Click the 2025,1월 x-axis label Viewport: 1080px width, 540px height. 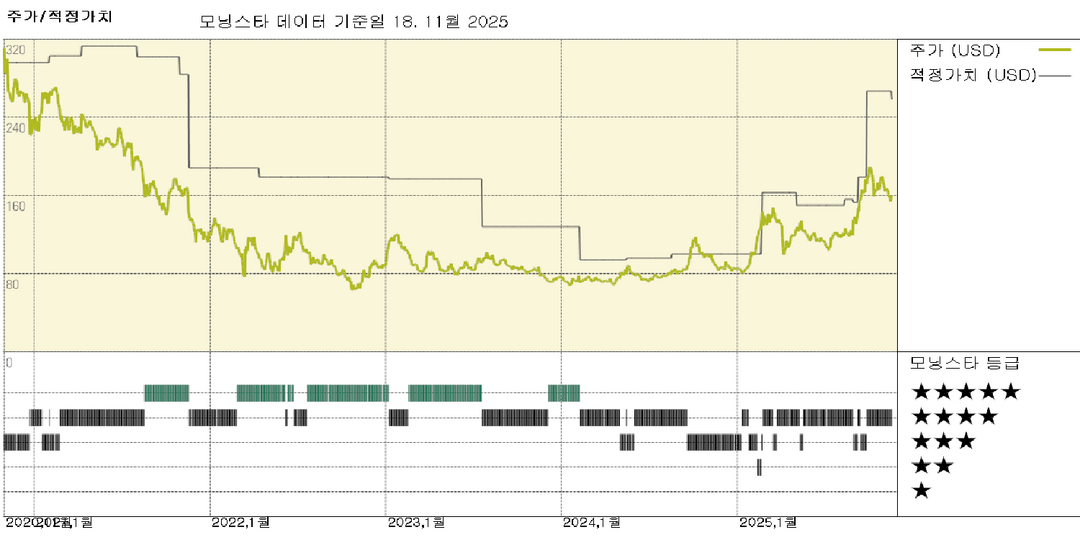coord(768,522)
